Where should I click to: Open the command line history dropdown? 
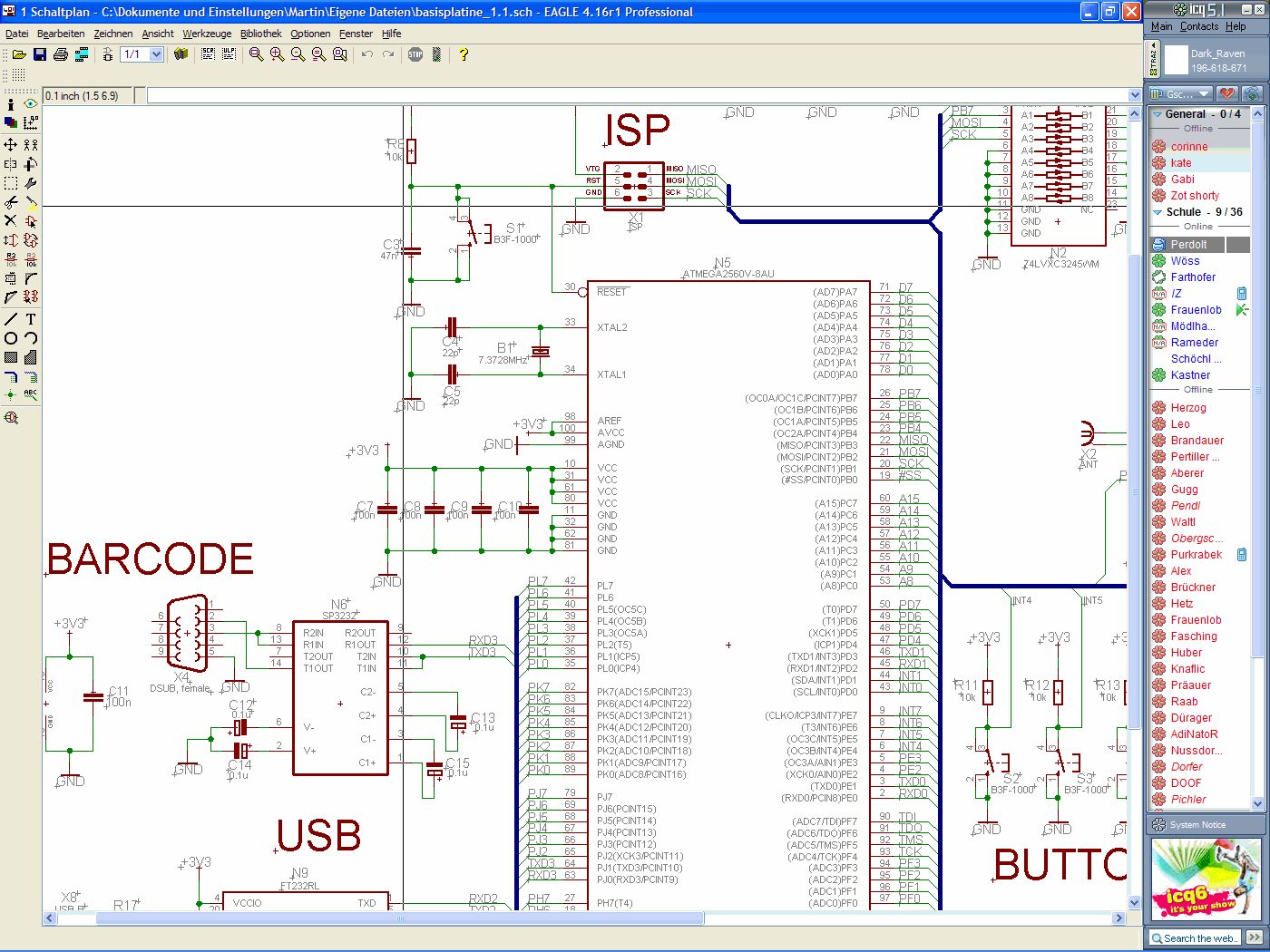pos(1134,95)
